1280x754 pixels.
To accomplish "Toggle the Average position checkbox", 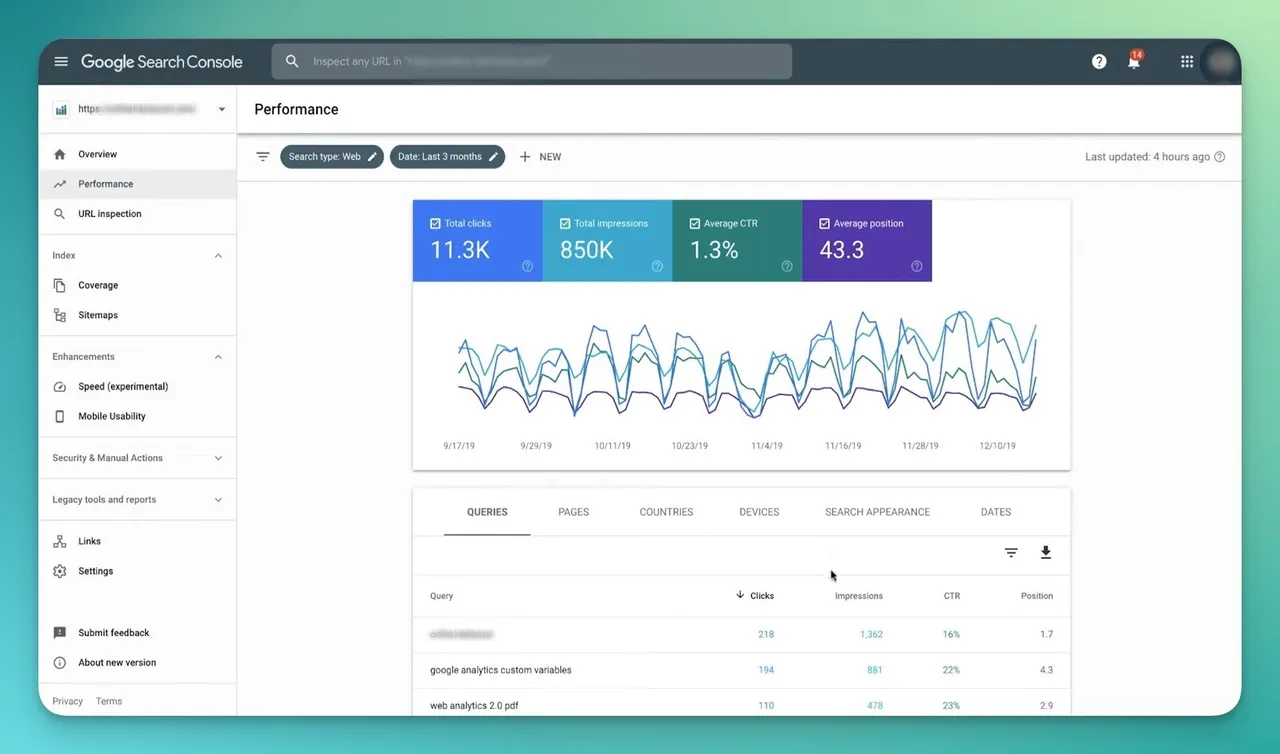I will pos(824,224).
